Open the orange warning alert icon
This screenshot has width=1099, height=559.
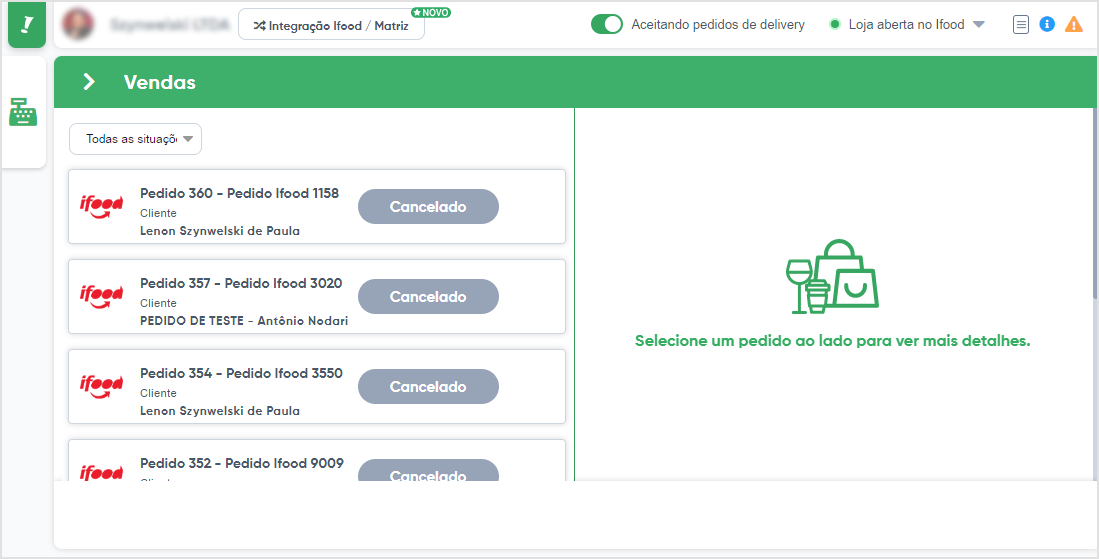coord(1074,25)
